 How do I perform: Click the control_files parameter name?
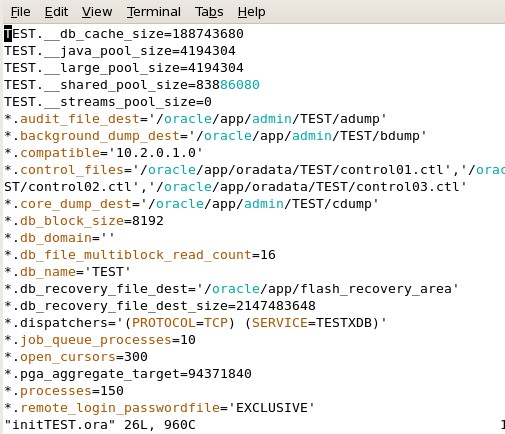click(72, 170)
